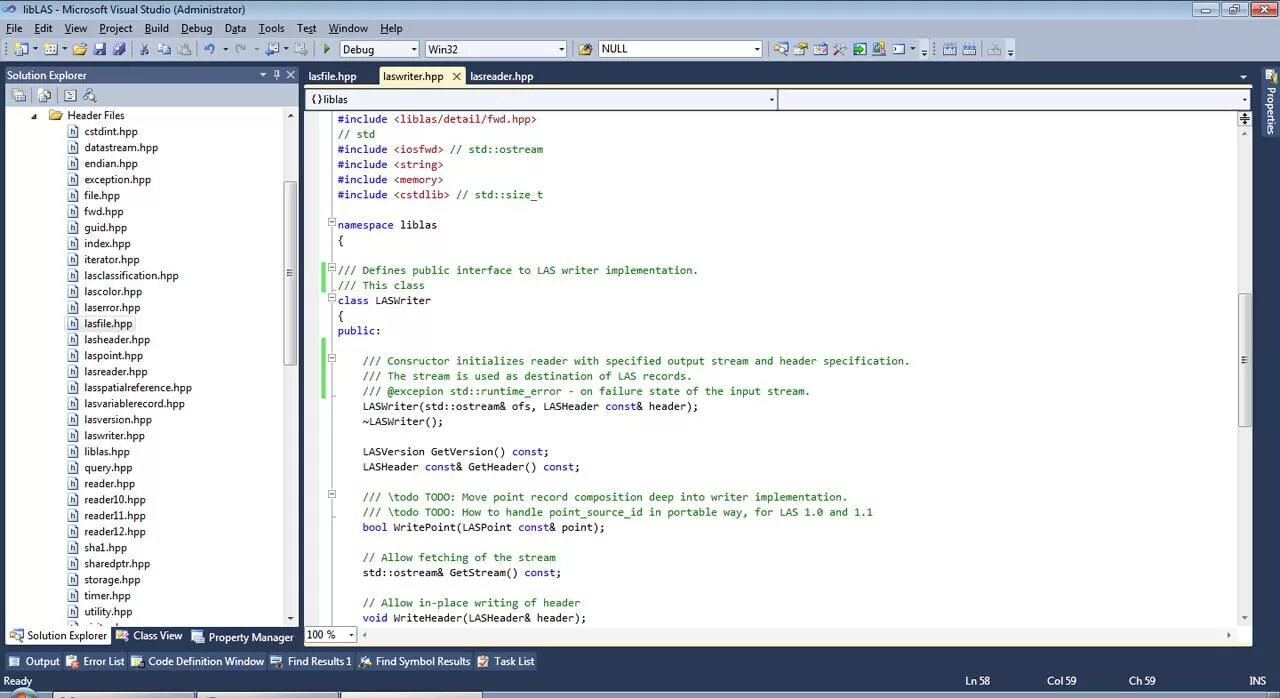Cut selection using the scissors icon
Image resolution: width=1280 pixels, height=698 pixels.
click(x=144, y=49)
